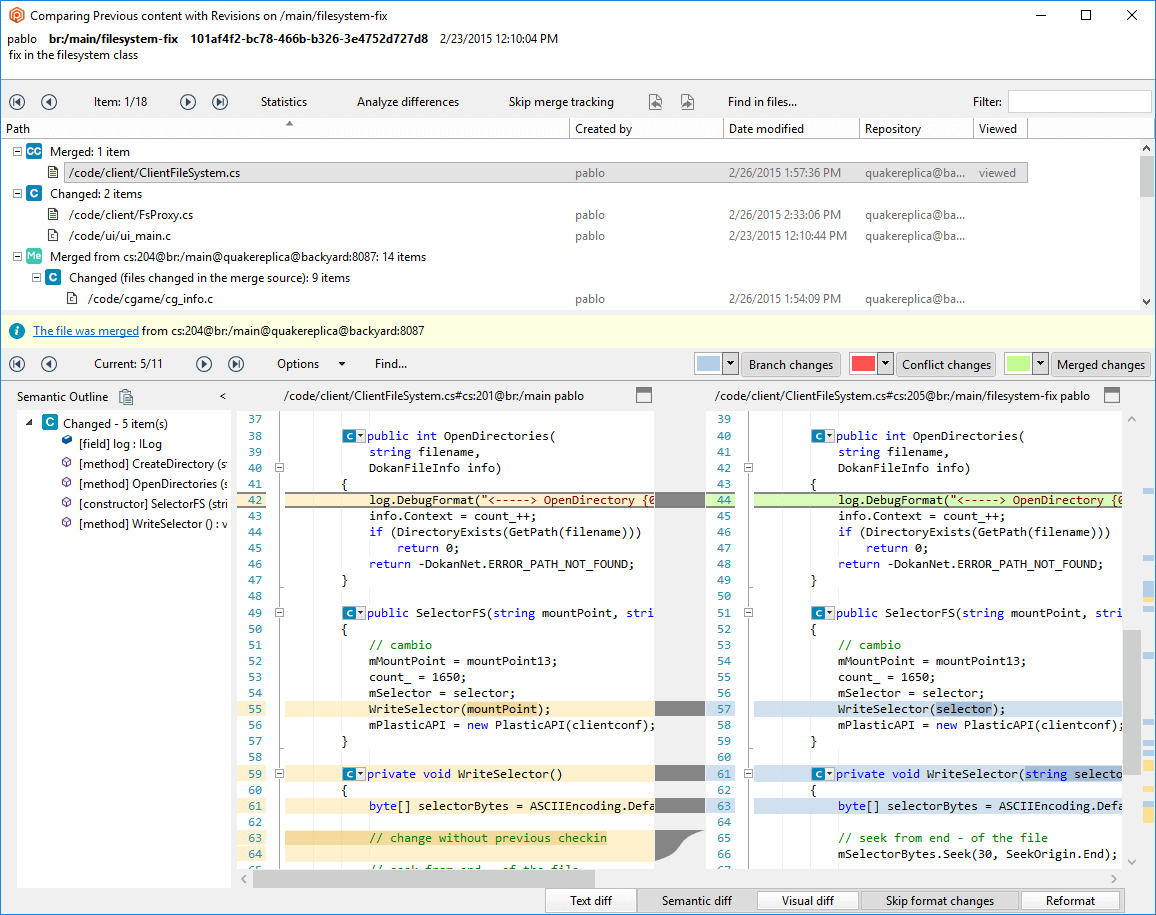
Task: Fold left OpenDirectories method at line 40
Action: (x=279, y=467)
